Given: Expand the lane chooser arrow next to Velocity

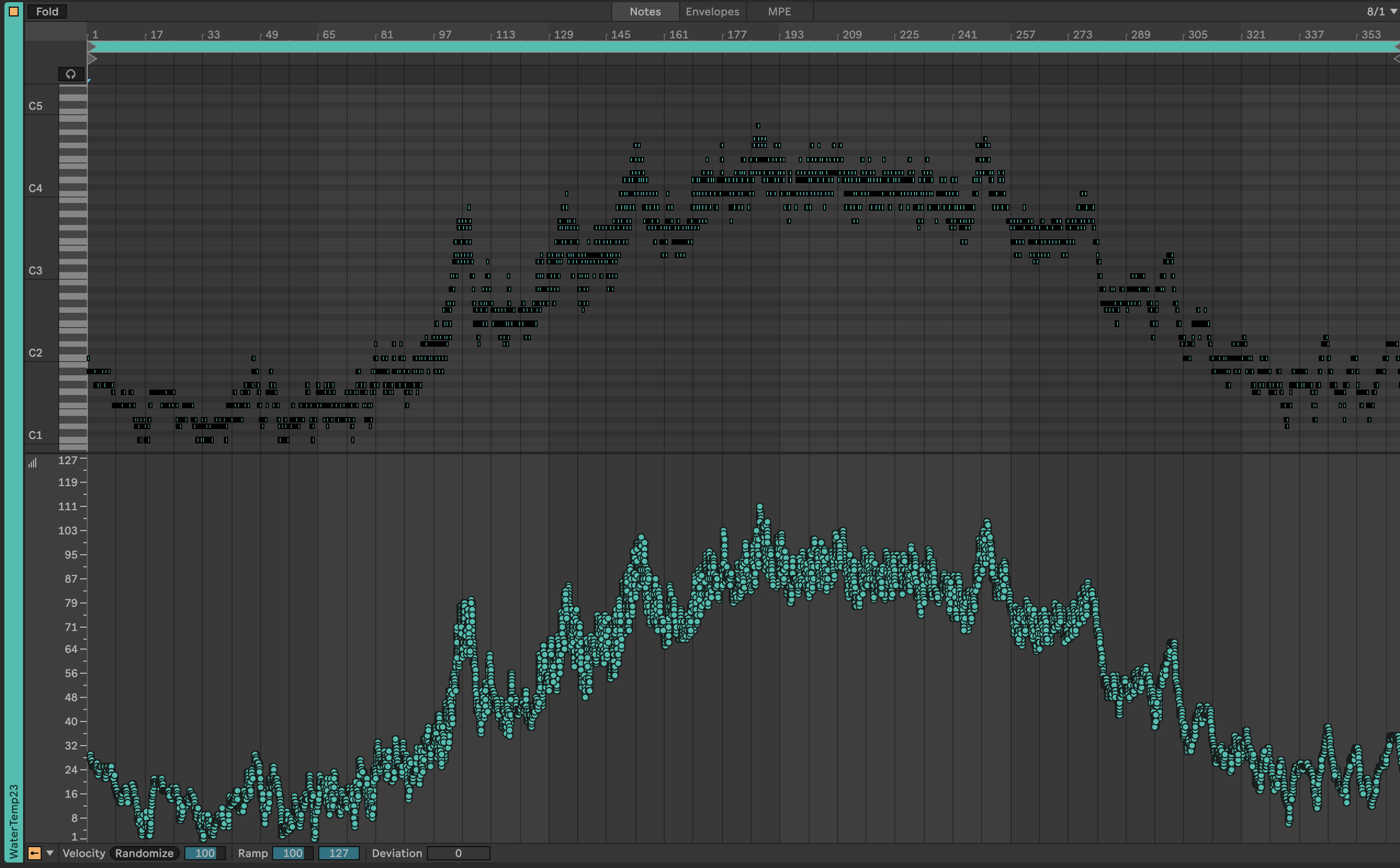Looking at the screenshot, I should pyautogui.click(x=50, y=853).
